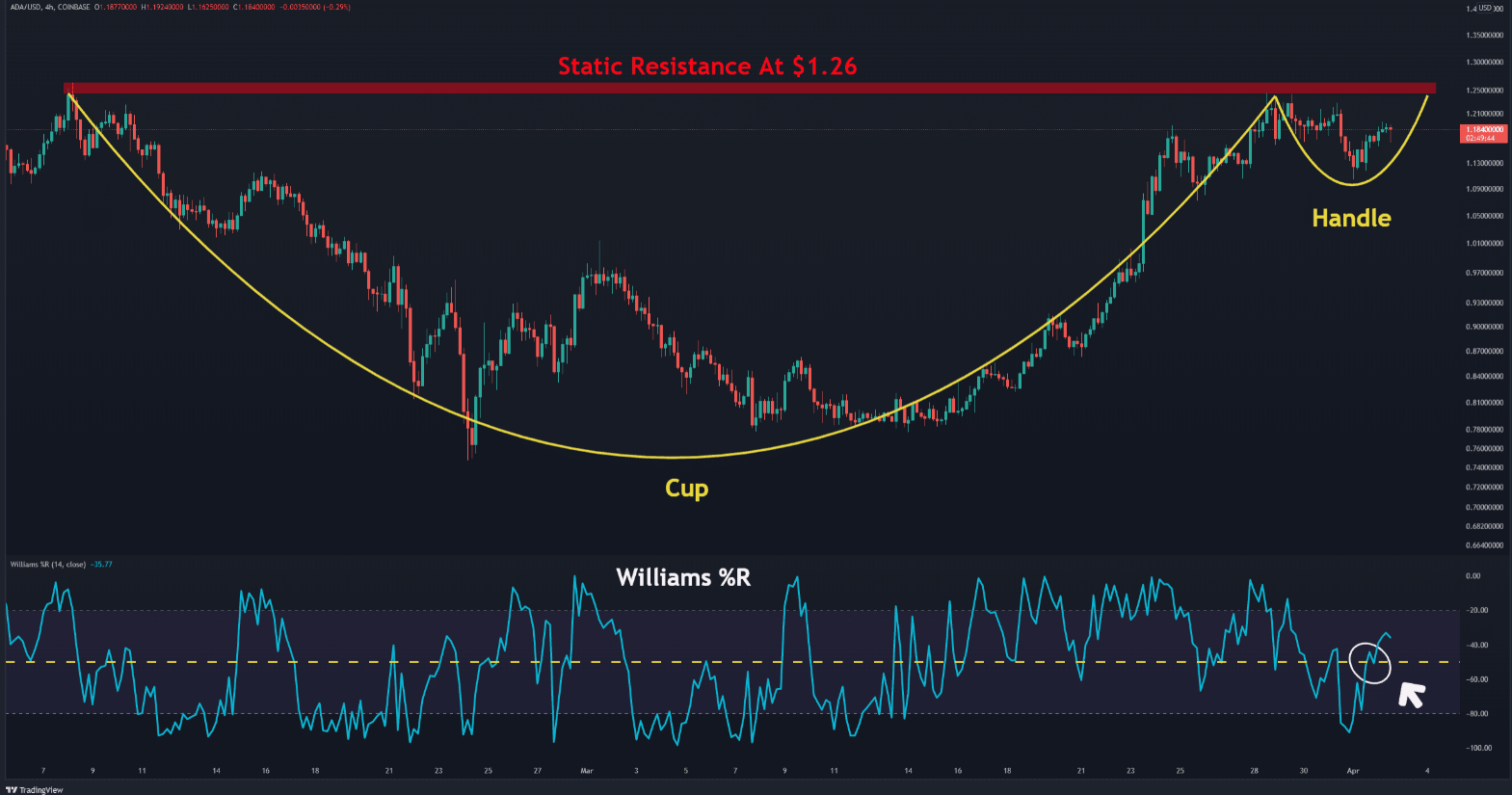
Task: Click the L1.16250000 low value in legend
Action: [x=207, y=7]
